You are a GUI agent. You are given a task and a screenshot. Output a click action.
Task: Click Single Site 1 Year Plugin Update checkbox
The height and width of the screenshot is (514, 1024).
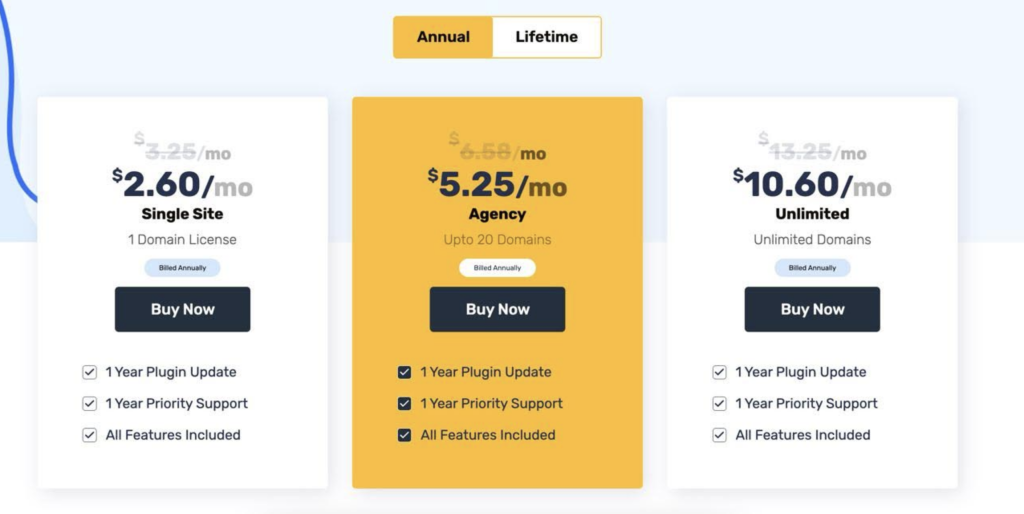pos(89,372)
